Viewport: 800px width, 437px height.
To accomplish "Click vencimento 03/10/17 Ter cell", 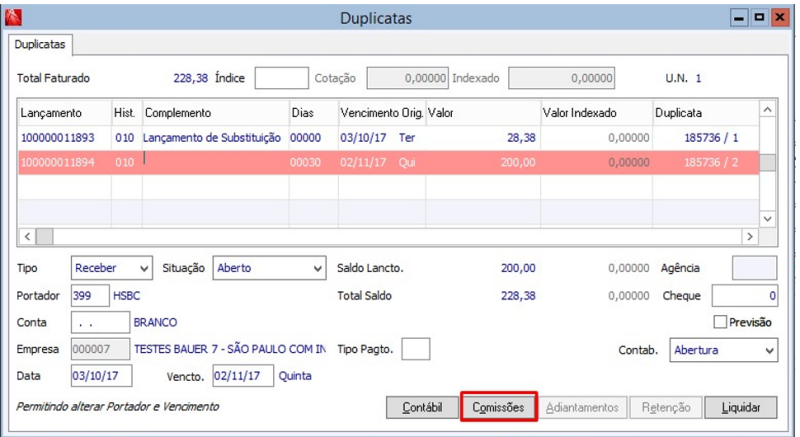I will click(x=382, y=138).
